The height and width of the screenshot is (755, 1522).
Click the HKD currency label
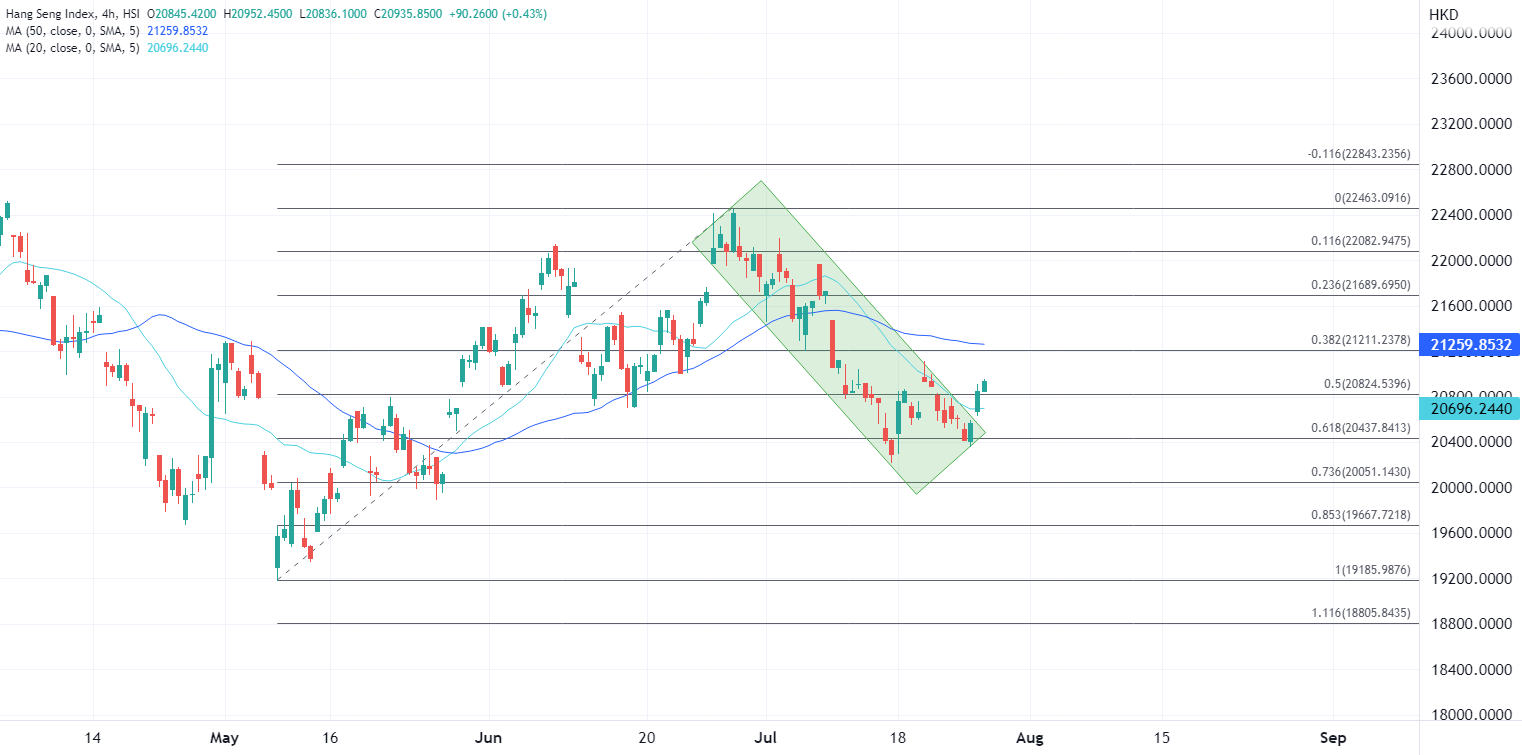[1443, 15]
